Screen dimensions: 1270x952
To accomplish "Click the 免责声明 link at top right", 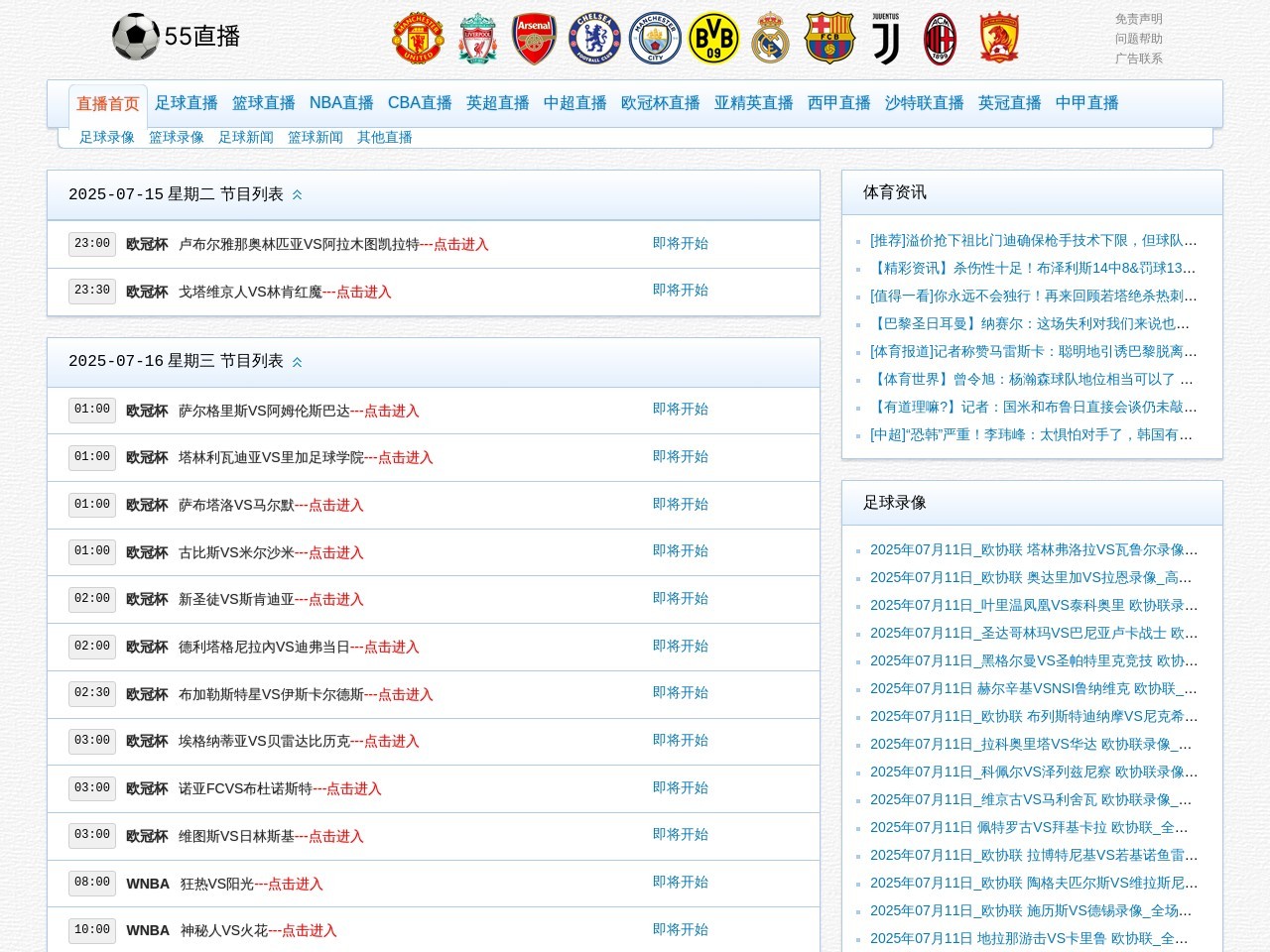I will [x=1138, y=19].
